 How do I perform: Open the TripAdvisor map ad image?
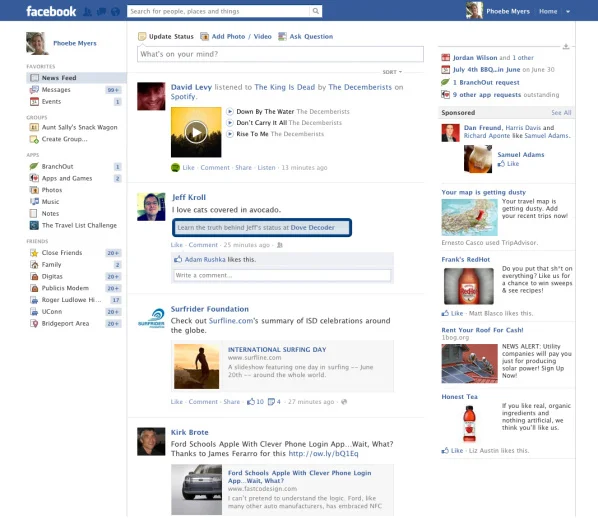coord(469,217)
